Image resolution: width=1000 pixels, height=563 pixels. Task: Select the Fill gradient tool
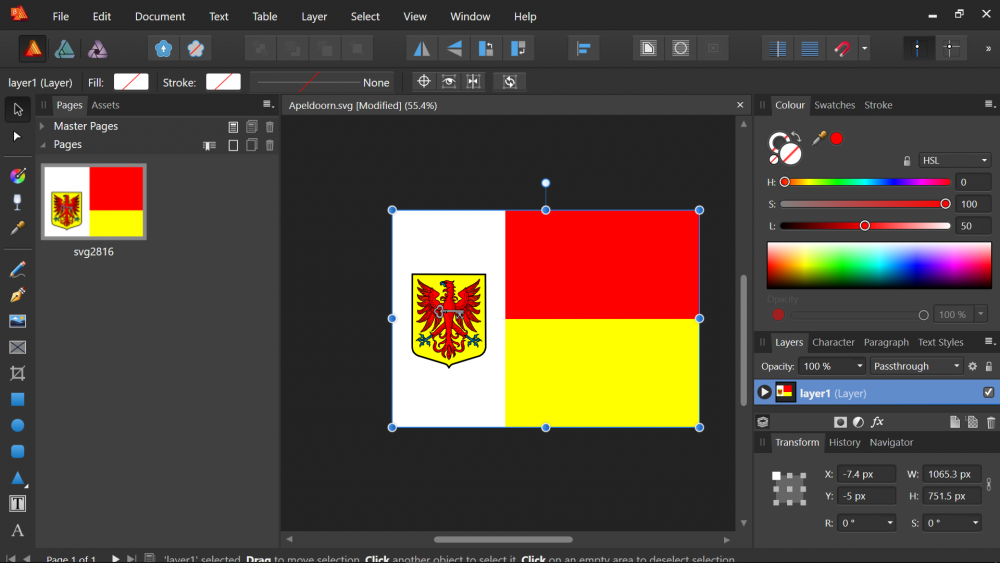(17, 176)
